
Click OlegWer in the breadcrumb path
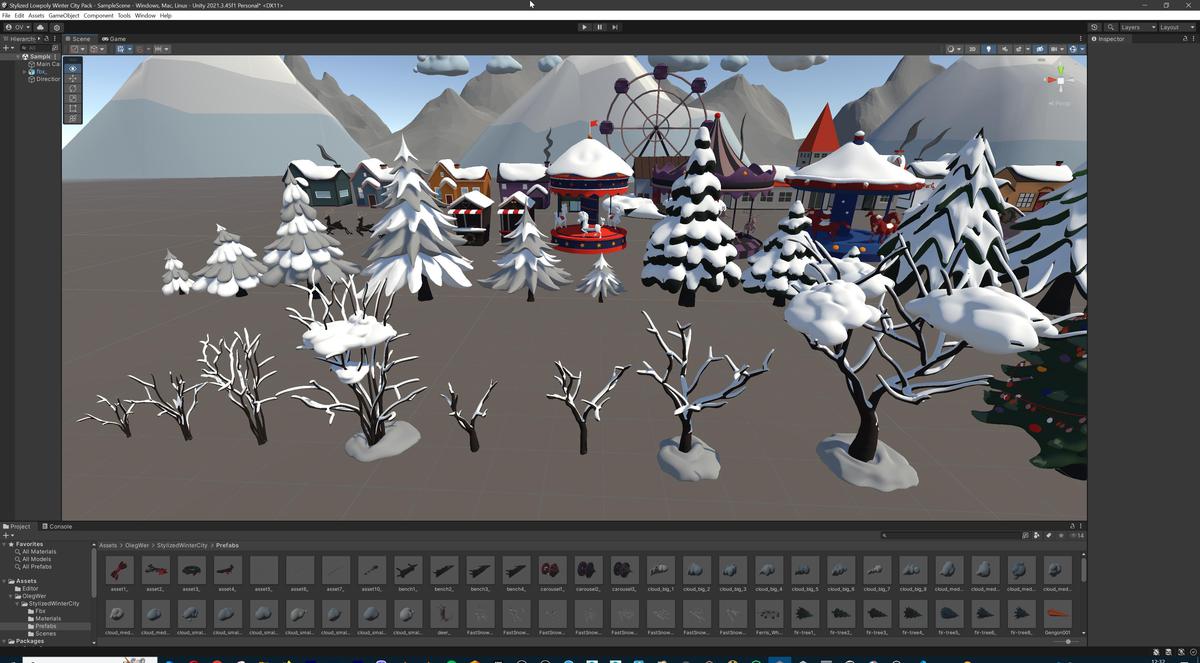click(136, 545)
